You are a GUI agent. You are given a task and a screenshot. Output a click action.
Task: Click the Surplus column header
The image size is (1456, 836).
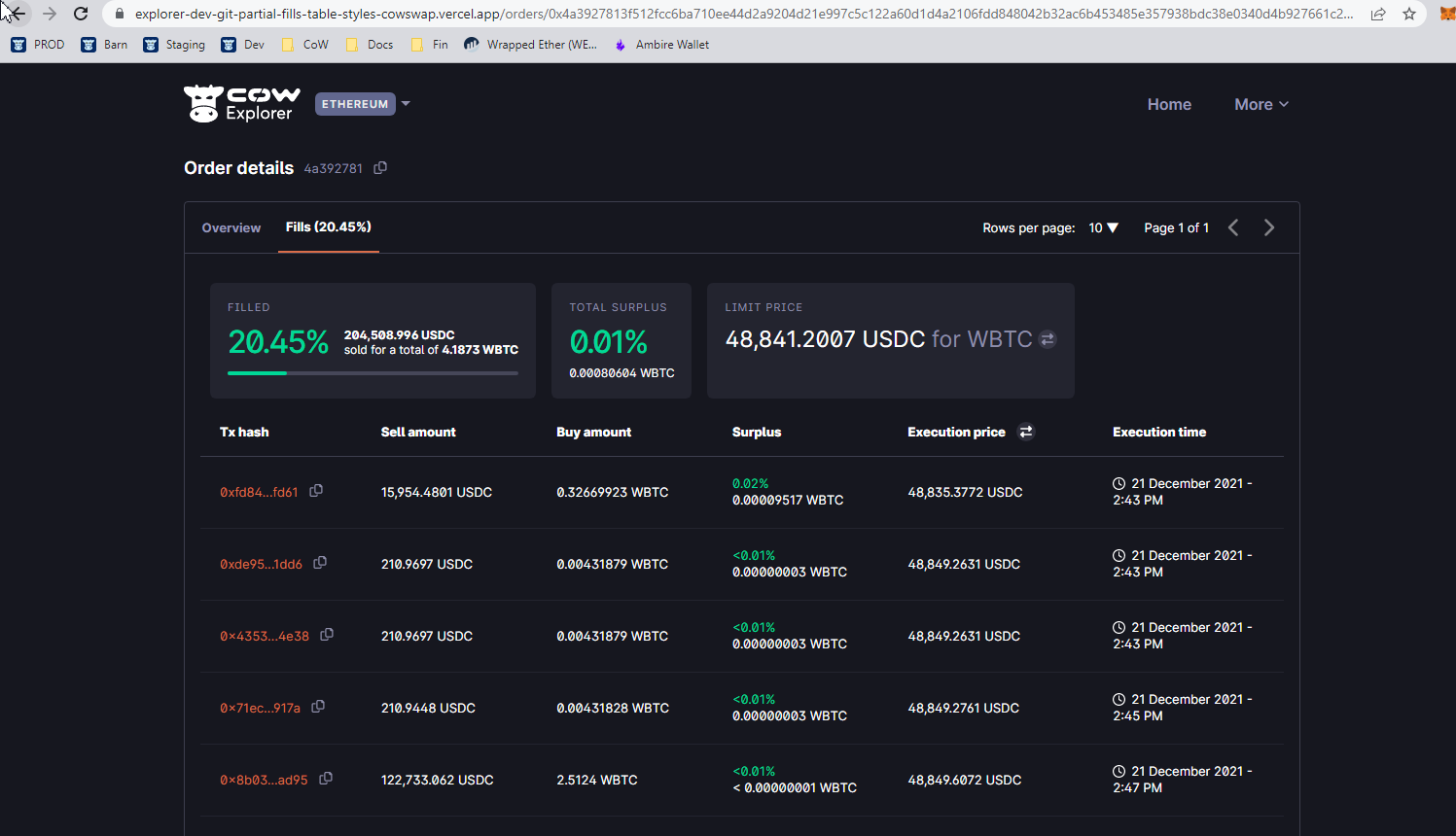point(757,432)
